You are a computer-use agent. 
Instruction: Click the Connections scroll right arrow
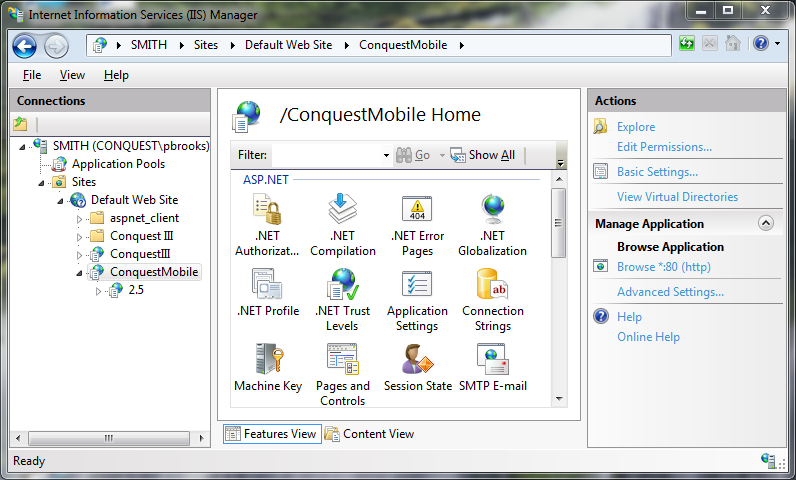pyautogui.click(x=202, y=438)
